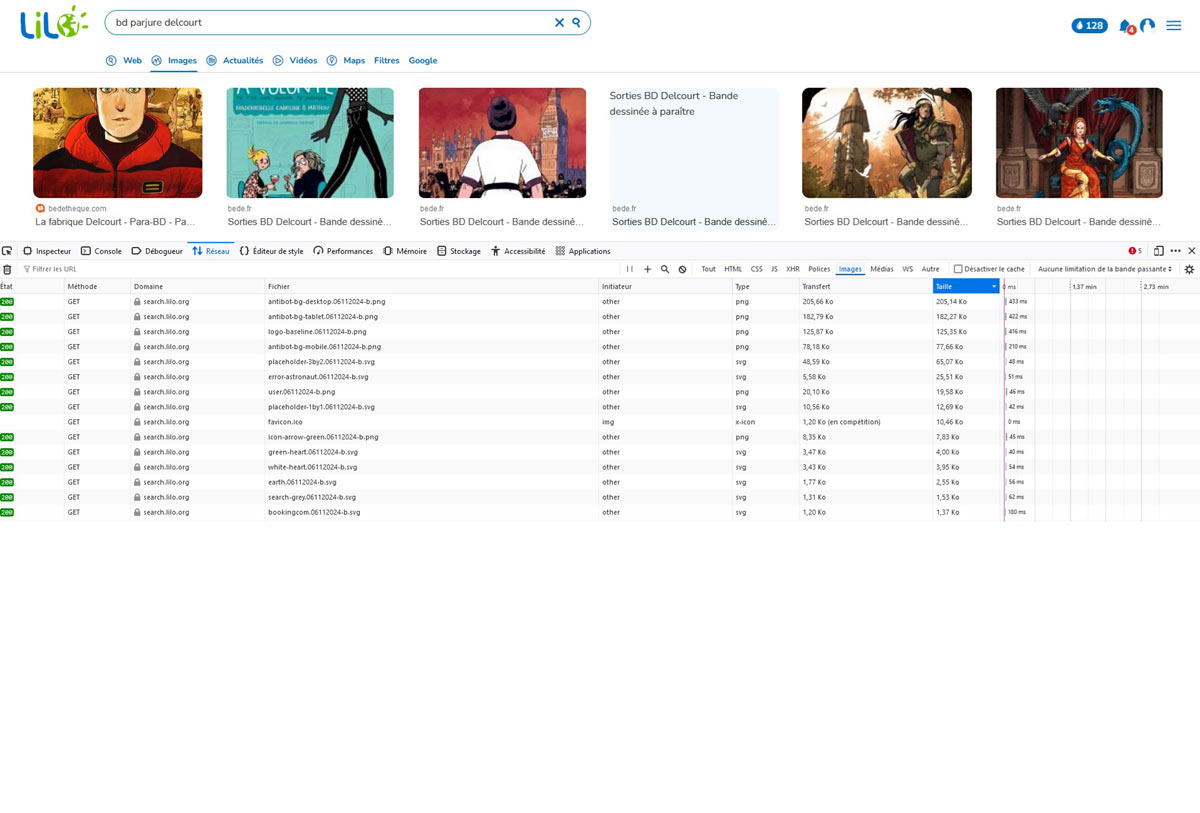Filter requests by WS
The height and width of the screenshot is (813, 1200).
[908, 269]
